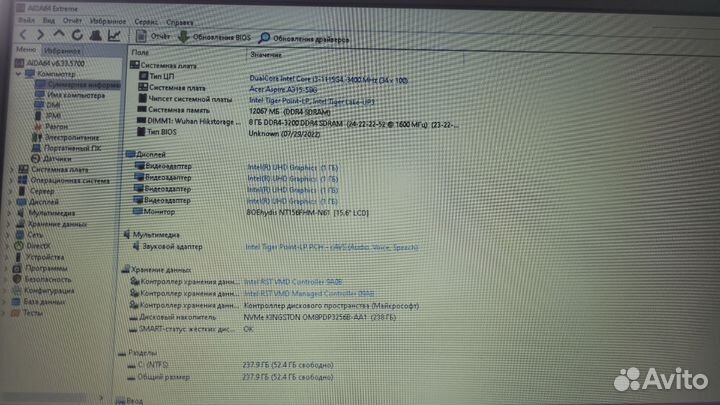This screenshot has height=405, width=720.
Task: Open the Intel RST VMD Managed Controller link
Action: click(x=309, y=293)
